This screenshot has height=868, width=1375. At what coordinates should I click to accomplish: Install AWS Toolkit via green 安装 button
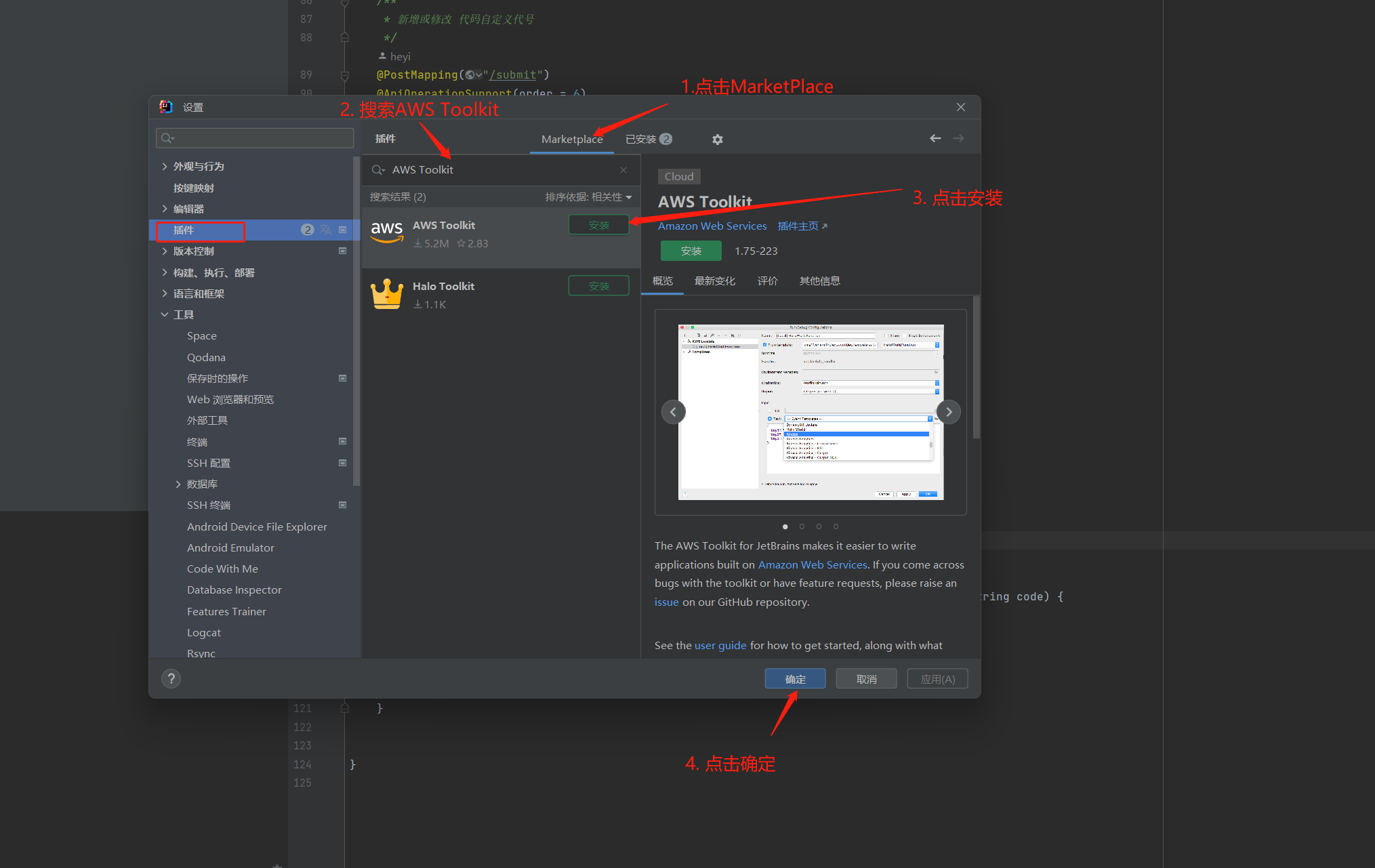691,250
